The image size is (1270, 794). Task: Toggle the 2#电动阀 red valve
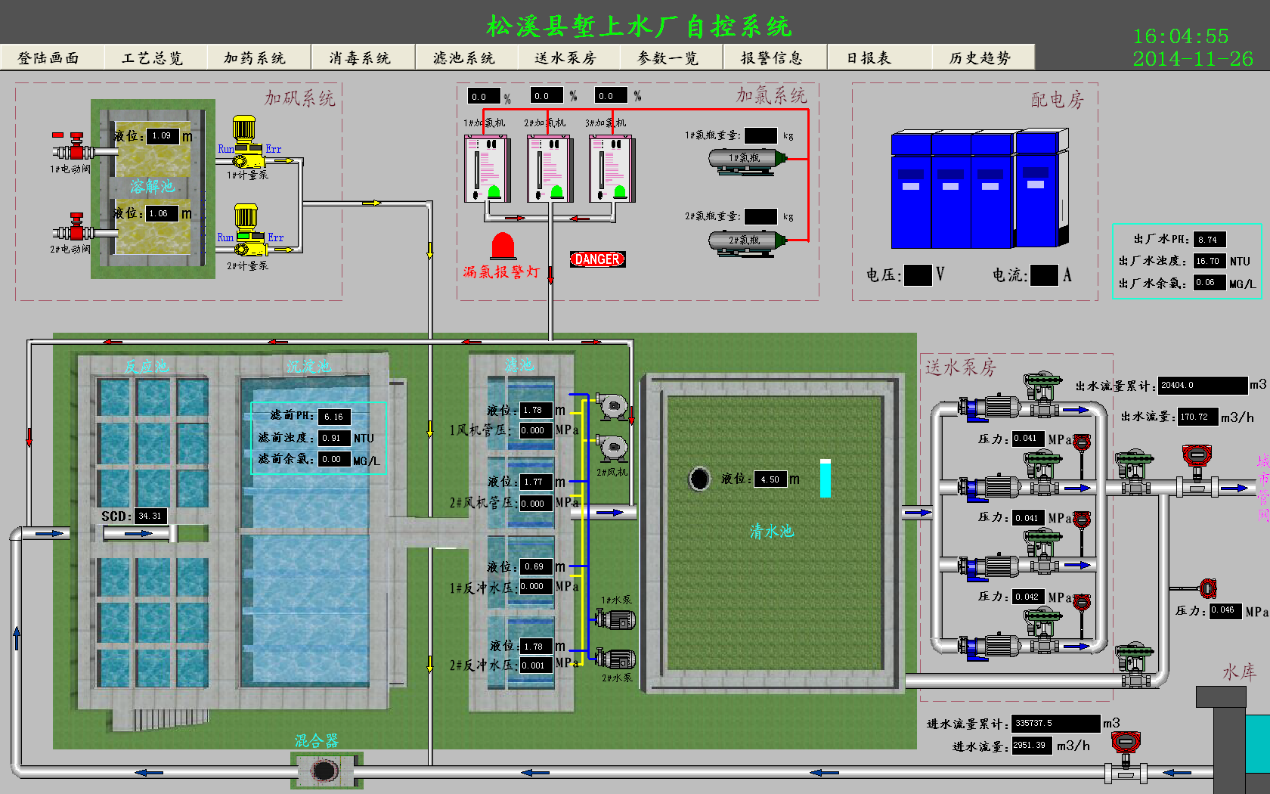[71, 227]
